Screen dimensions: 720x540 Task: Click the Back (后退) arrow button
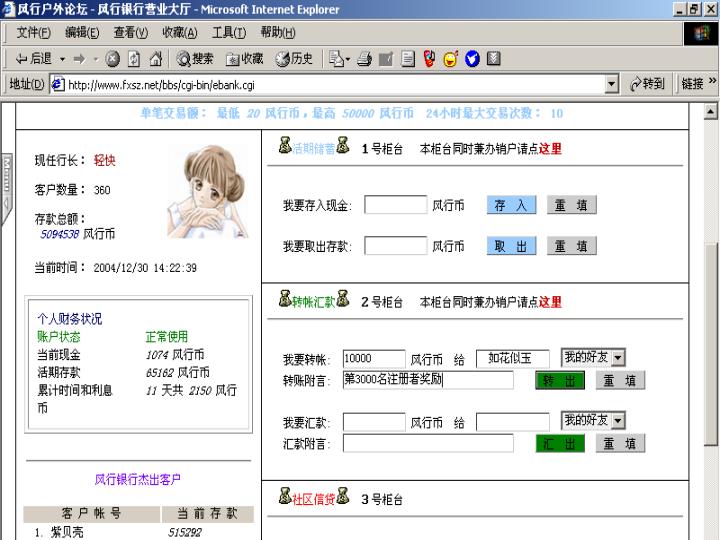[32, 58]
